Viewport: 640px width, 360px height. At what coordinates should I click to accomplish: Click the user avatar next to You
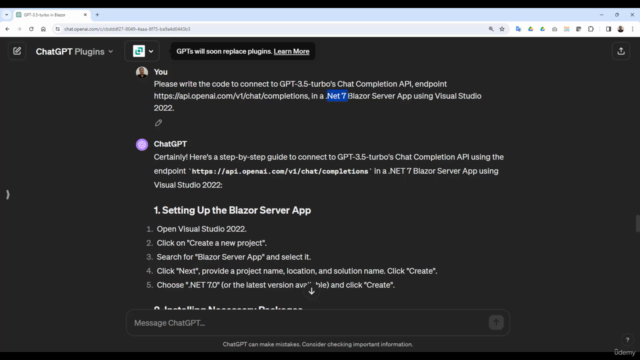tap(142, 72)
